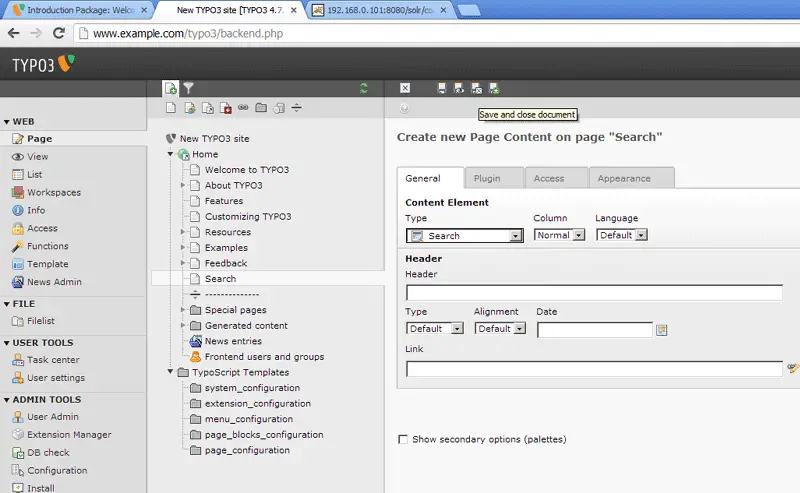
Task: Open Functions module
Action: [x=47, y=246]
